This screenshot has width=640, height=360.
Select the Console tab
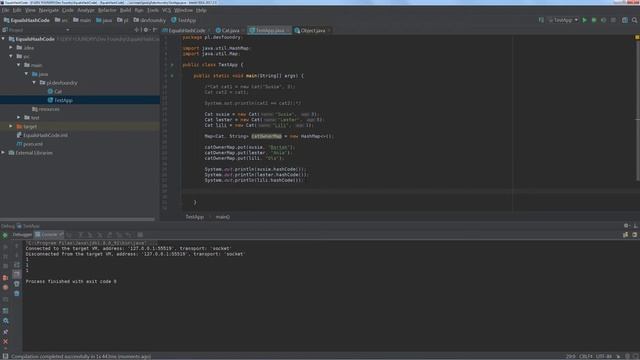coord(49,235)
